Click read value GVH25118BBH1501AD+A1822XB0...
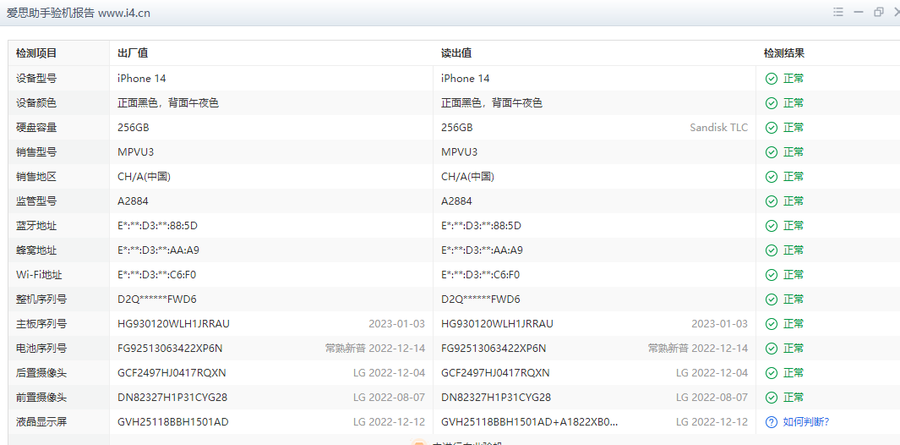Viewport: 900px width, 445px height. 529,422
